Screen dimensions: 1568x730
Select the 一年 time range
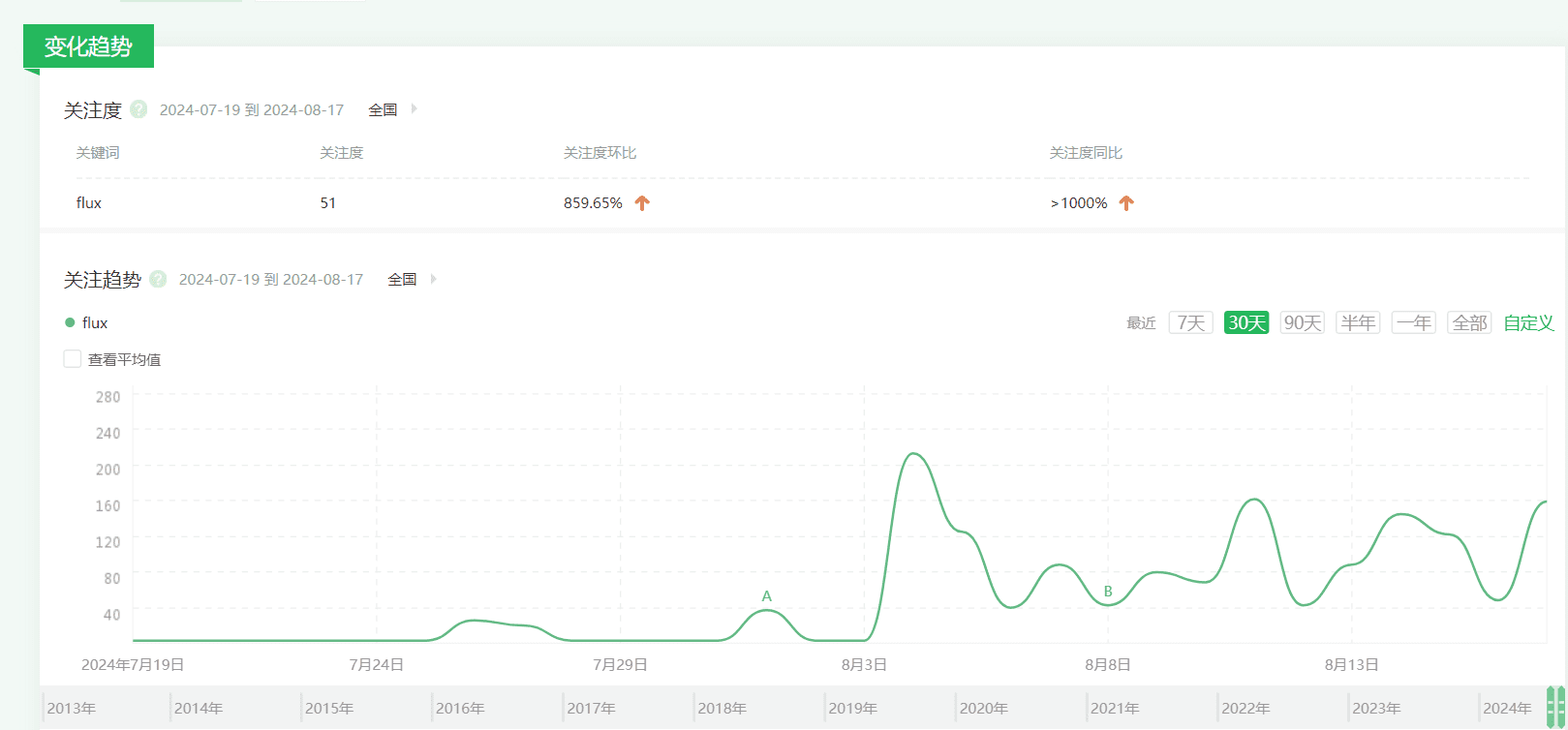coord(1414,322)
